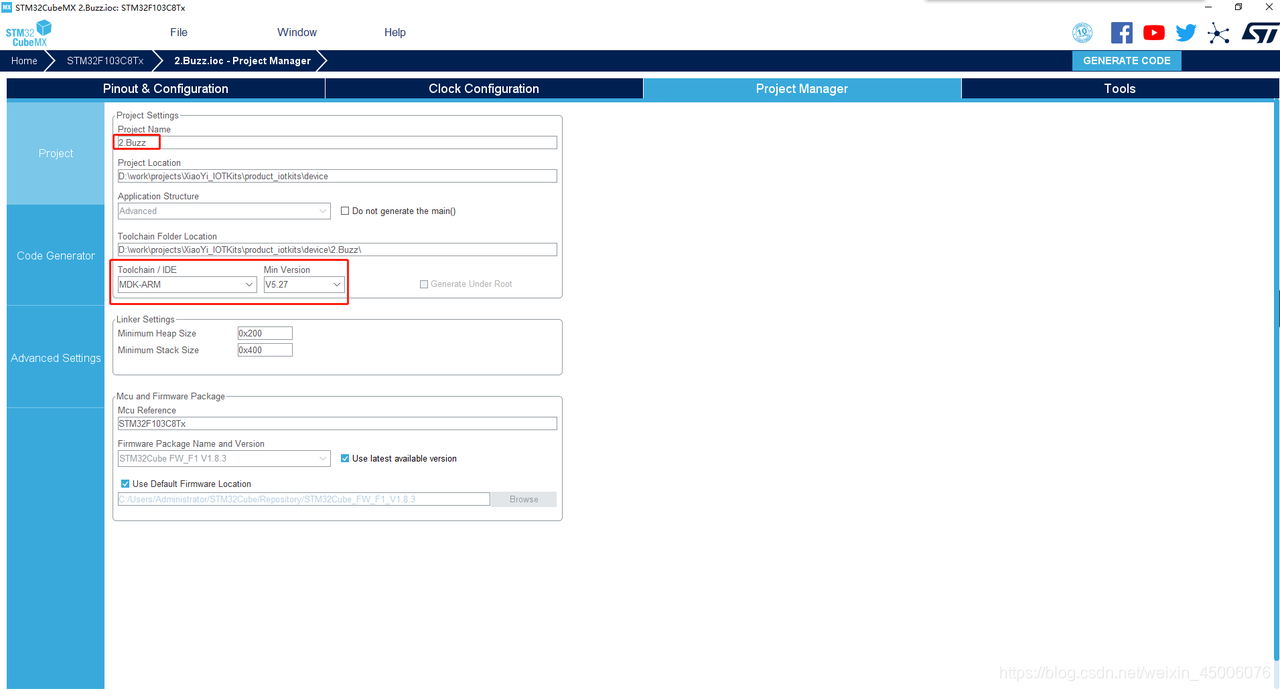Image resolution: width=1280 pixels, height=691 pixels.
Task: Open the File menu
Action: 179,32
